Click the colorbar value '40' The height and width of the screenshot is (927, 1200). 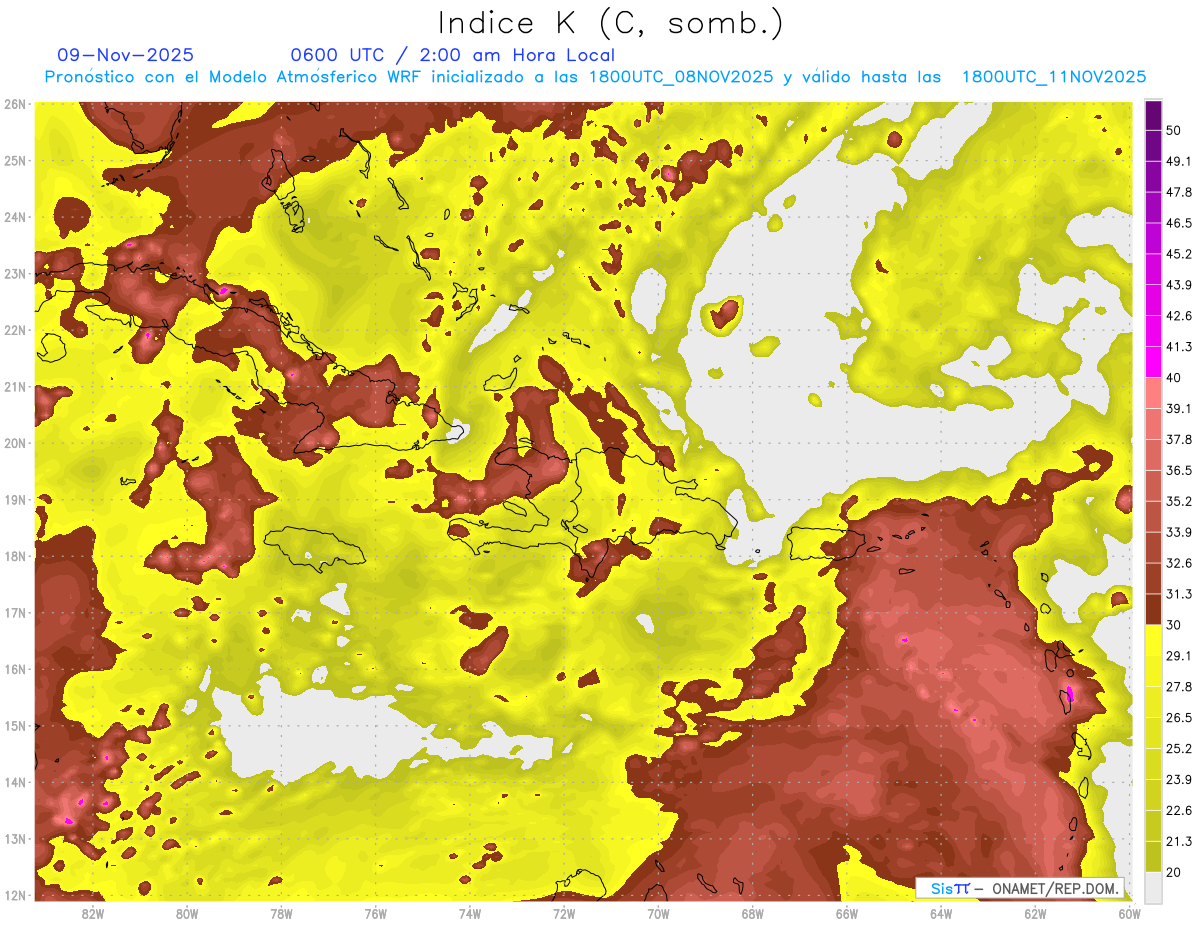click(1175, 377)
